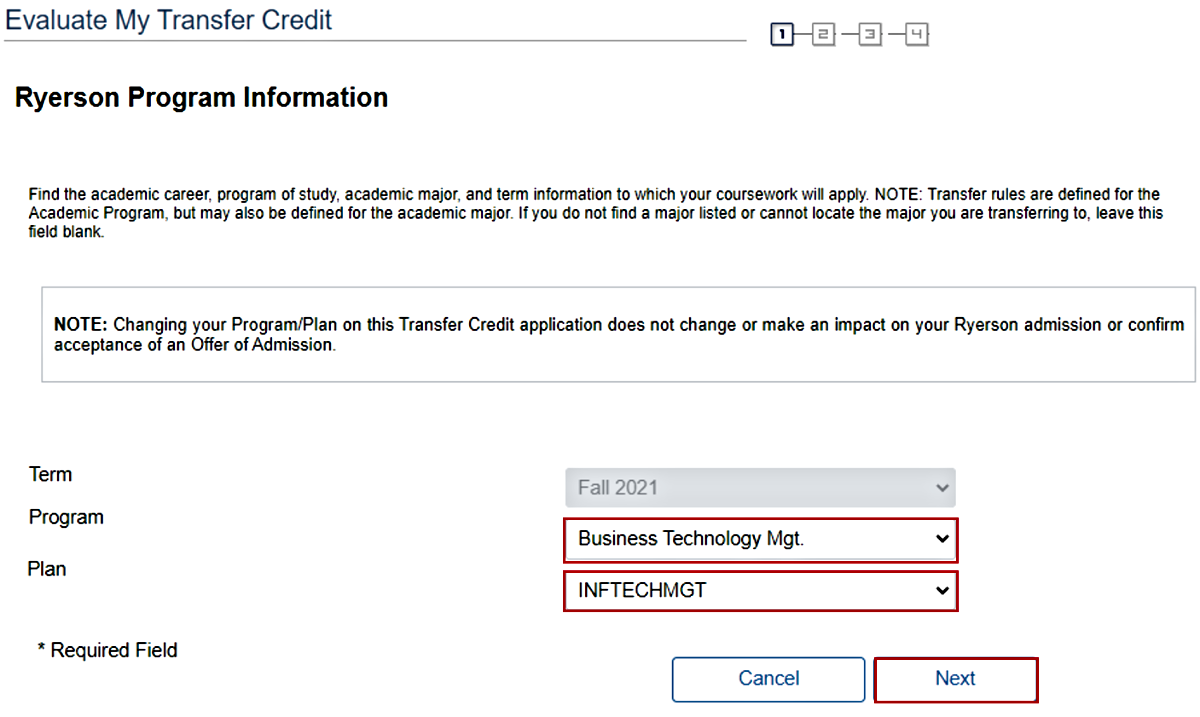Click the chevron arrow on the Term field
1200x717 pixels.
941,488
